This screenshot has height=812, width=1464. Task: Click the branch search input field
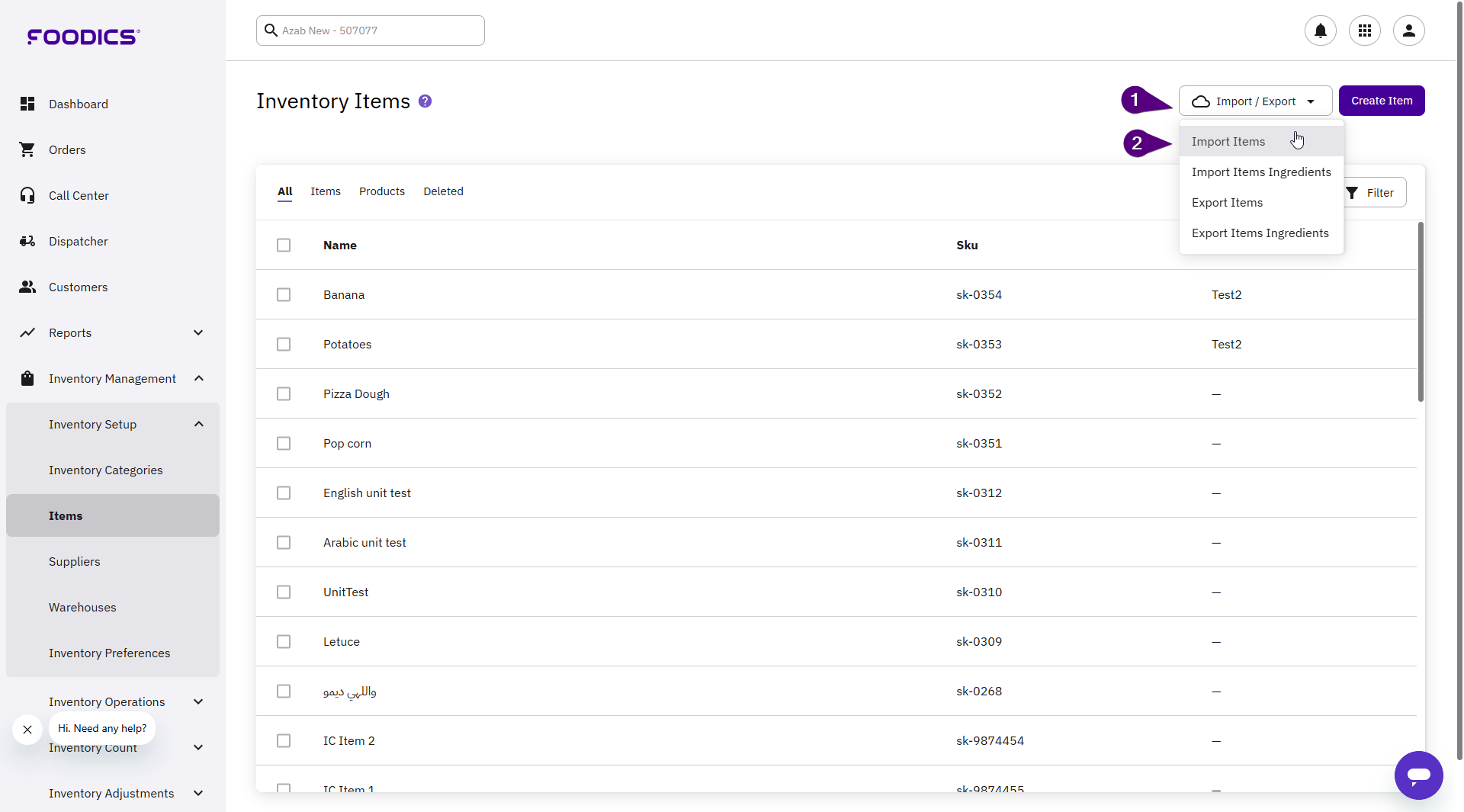(371, 30)
